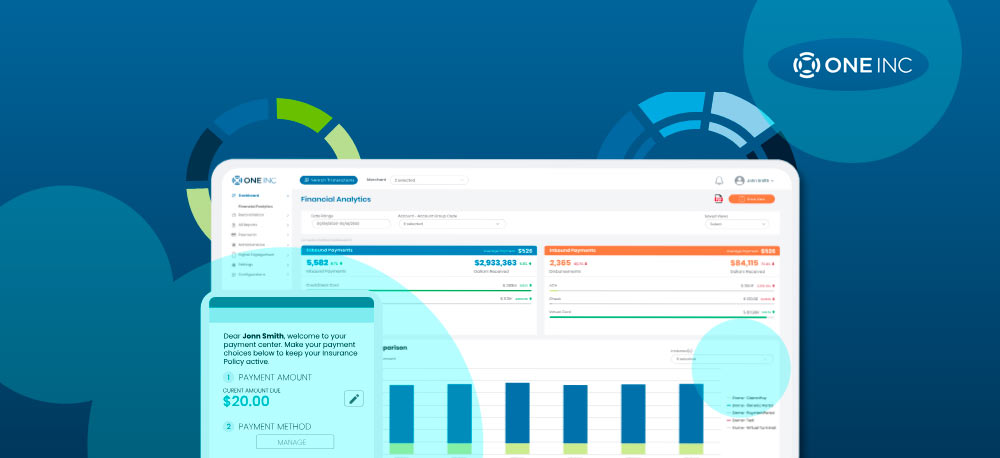Click the third bar in the chart
The height and width of the screenshot is (458, 1000).
(x=517, y=418)
